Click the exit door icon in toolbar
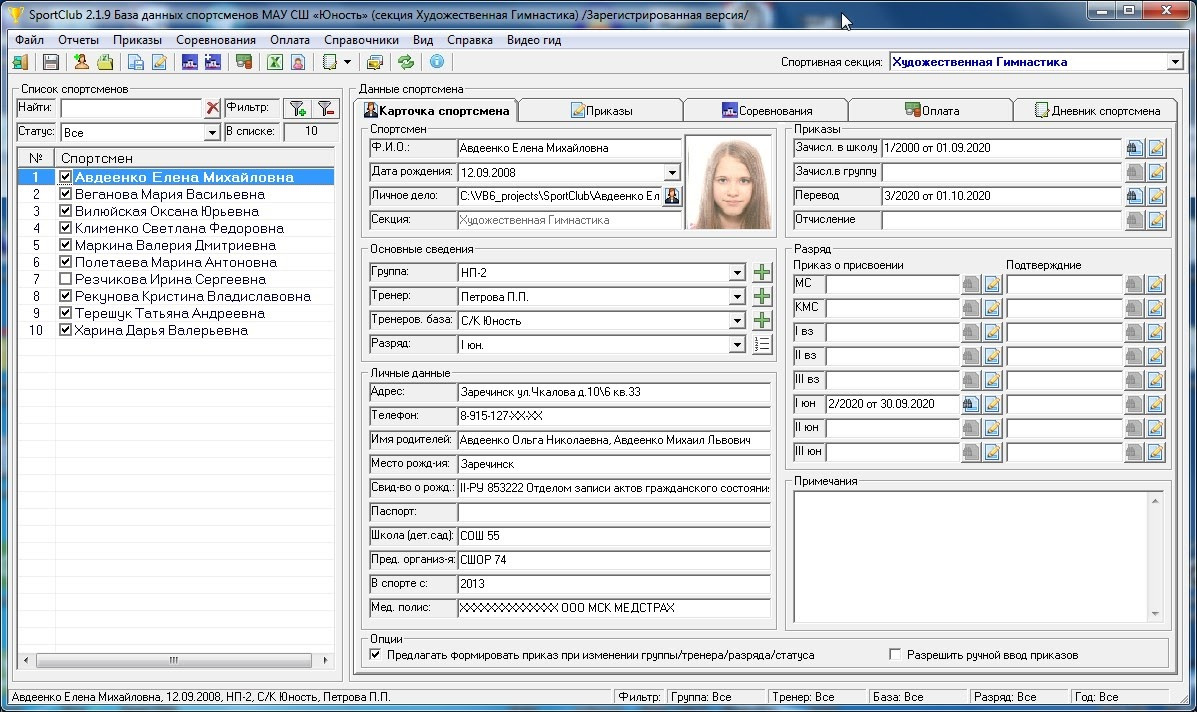The width and height of the screenshot is (1197, 712). pyautogui.click(x=20, y=62)
